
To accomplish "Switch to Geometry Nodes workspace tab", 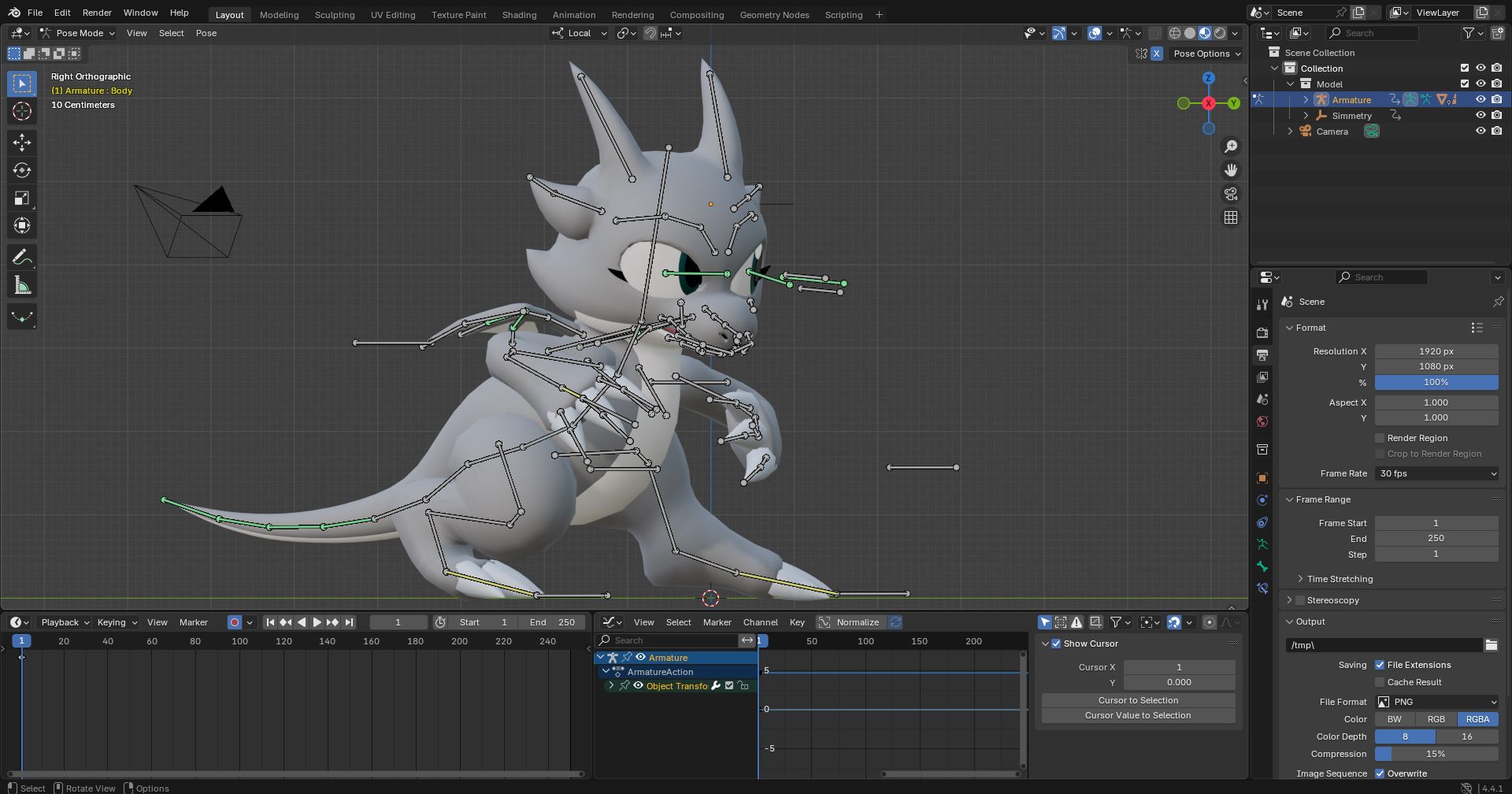I will (x=774, y=14).
